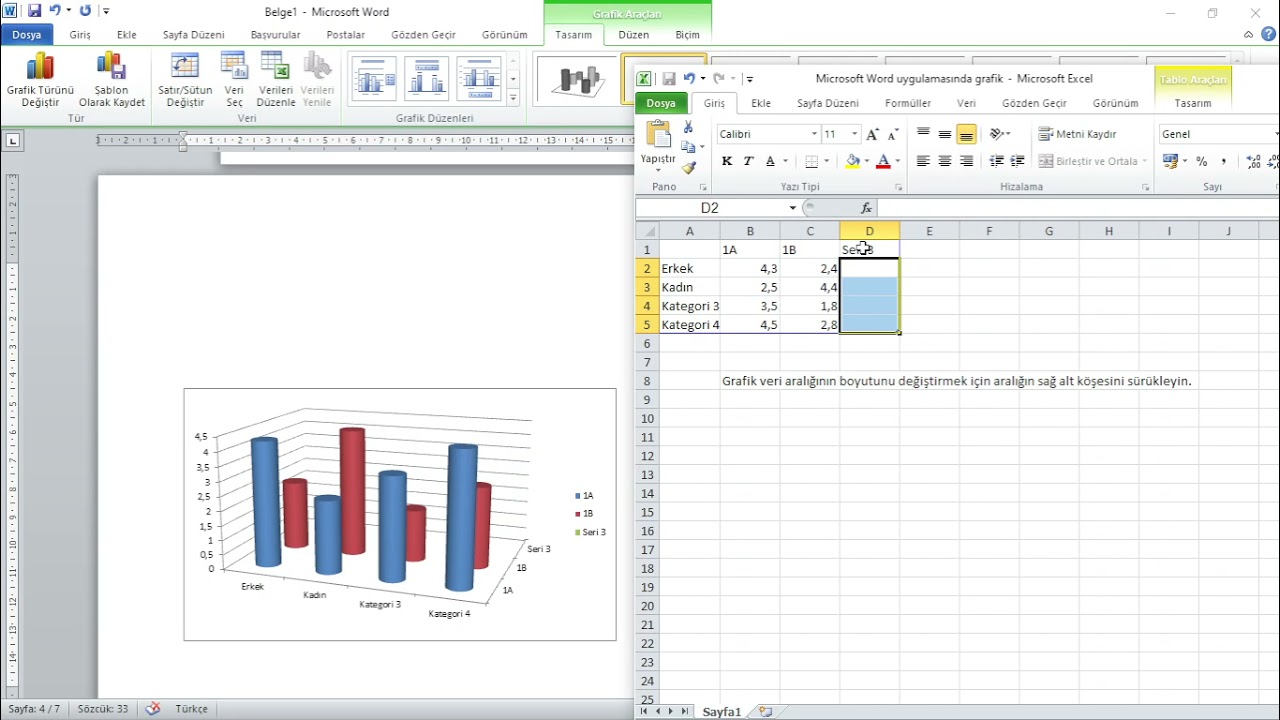1280x720 pixels.
Task: Select the Sayfa1 sheet tab
Action: tap(722, 712)
